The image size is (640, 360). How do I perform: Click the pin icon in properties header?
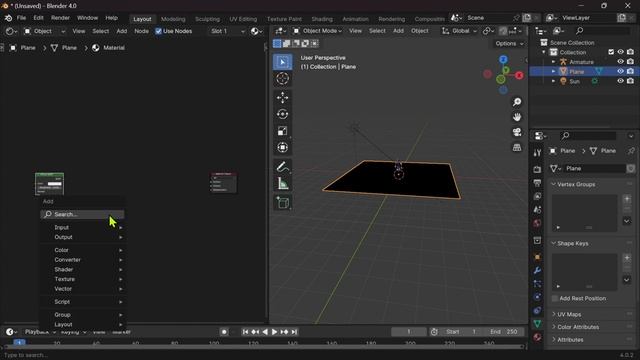tap(631, 151)
